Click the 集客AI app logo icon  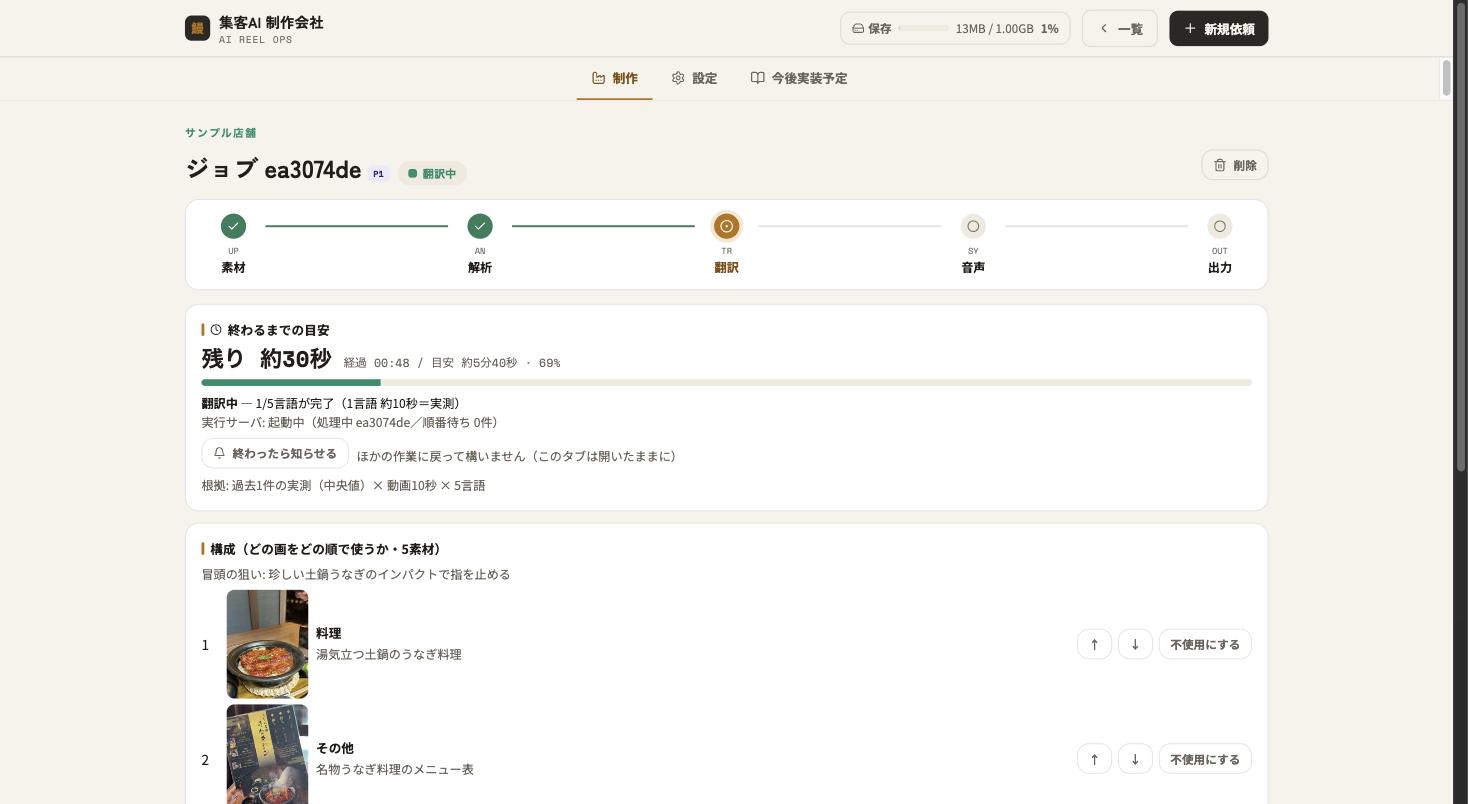tap(197, 28)
